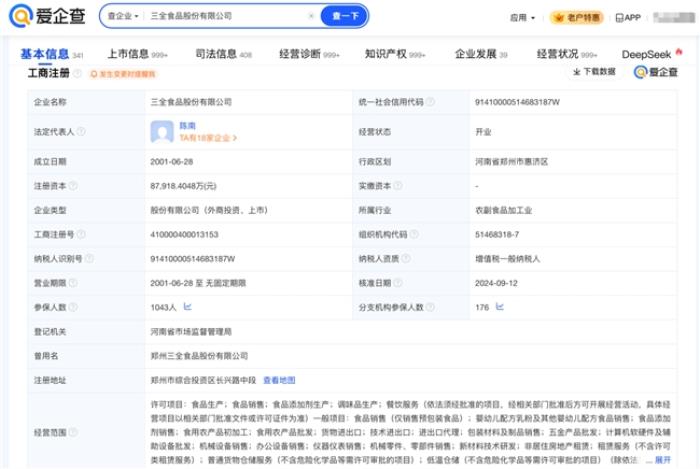This screenshot has width=700, height=469.
Task: Select the credit code 91410000514683187W beside 统一社会信用代码
Action: [517, 102]
